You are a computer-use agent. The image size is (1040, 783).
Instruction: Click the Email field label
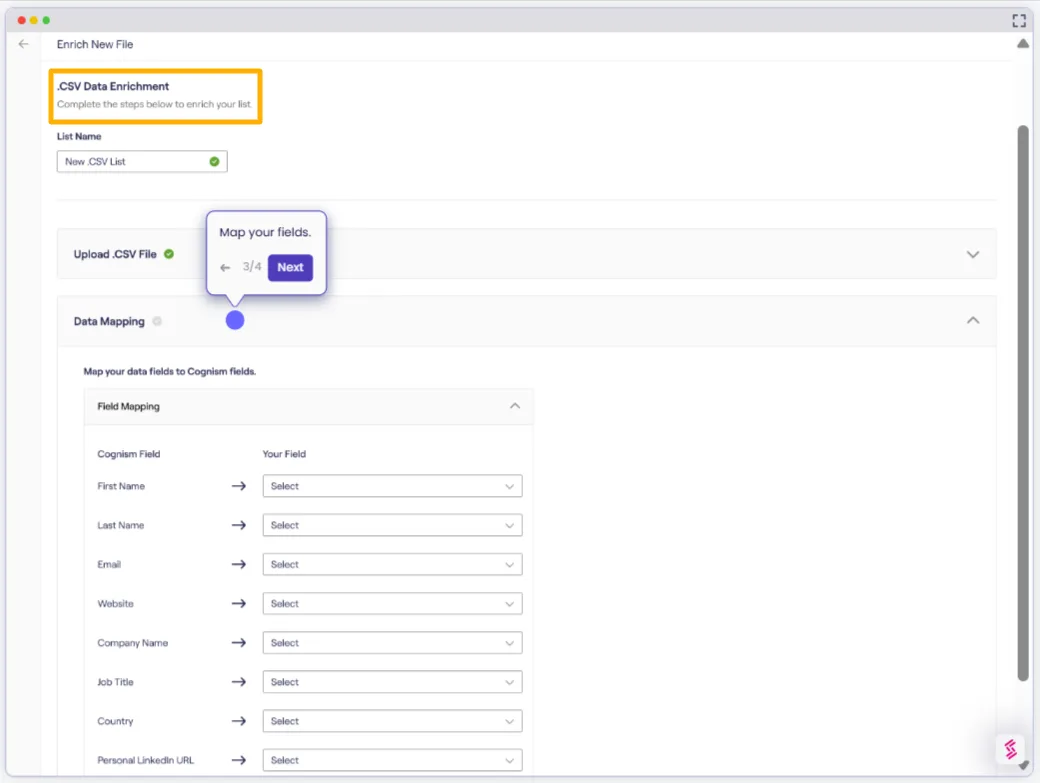click(109, 564)
